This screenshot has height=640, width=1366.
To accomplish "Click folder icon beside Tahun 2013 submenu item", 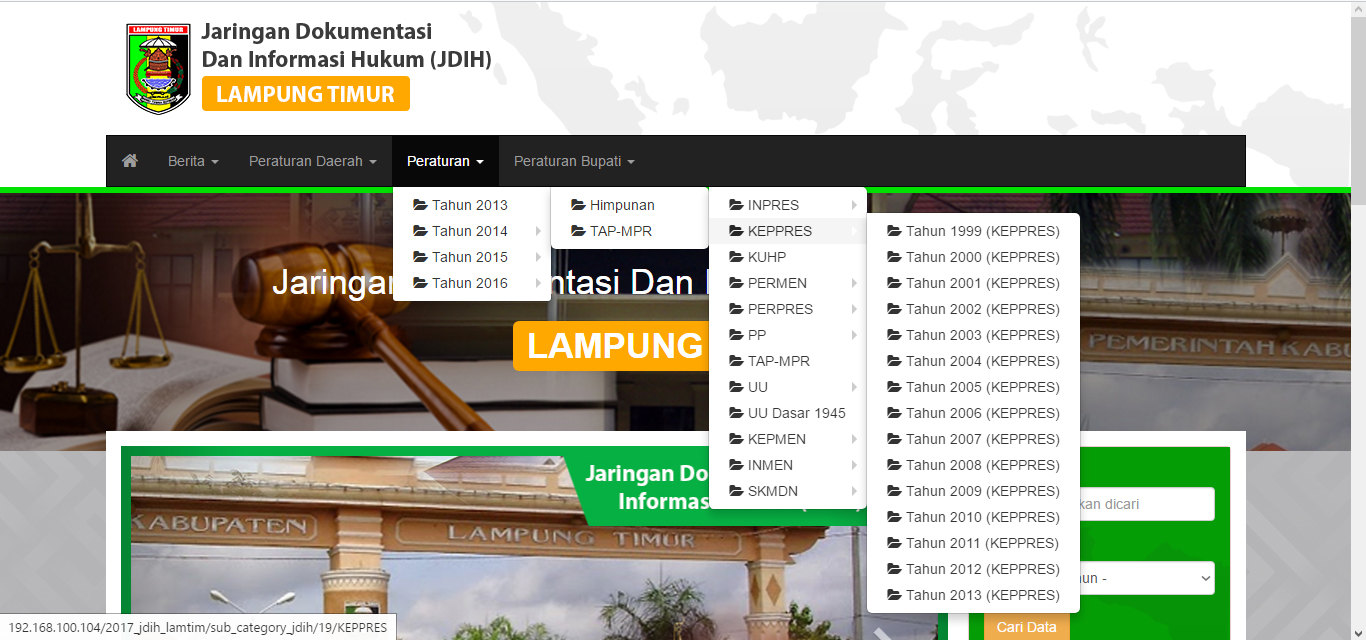I will pyautogui.click(x=420, y=205).
